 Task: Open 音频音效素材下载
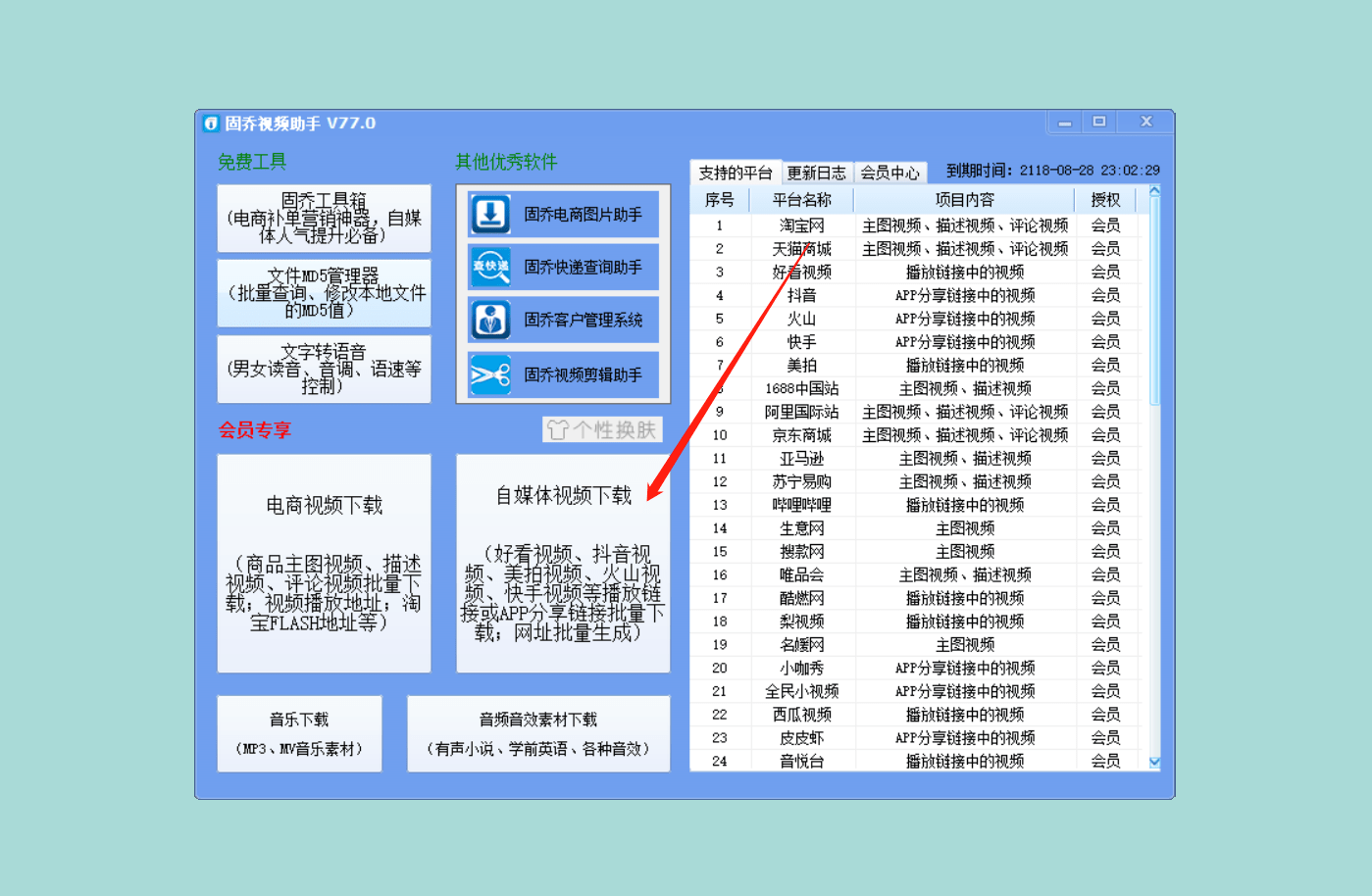pyautogui.click(x=537, y=732)
